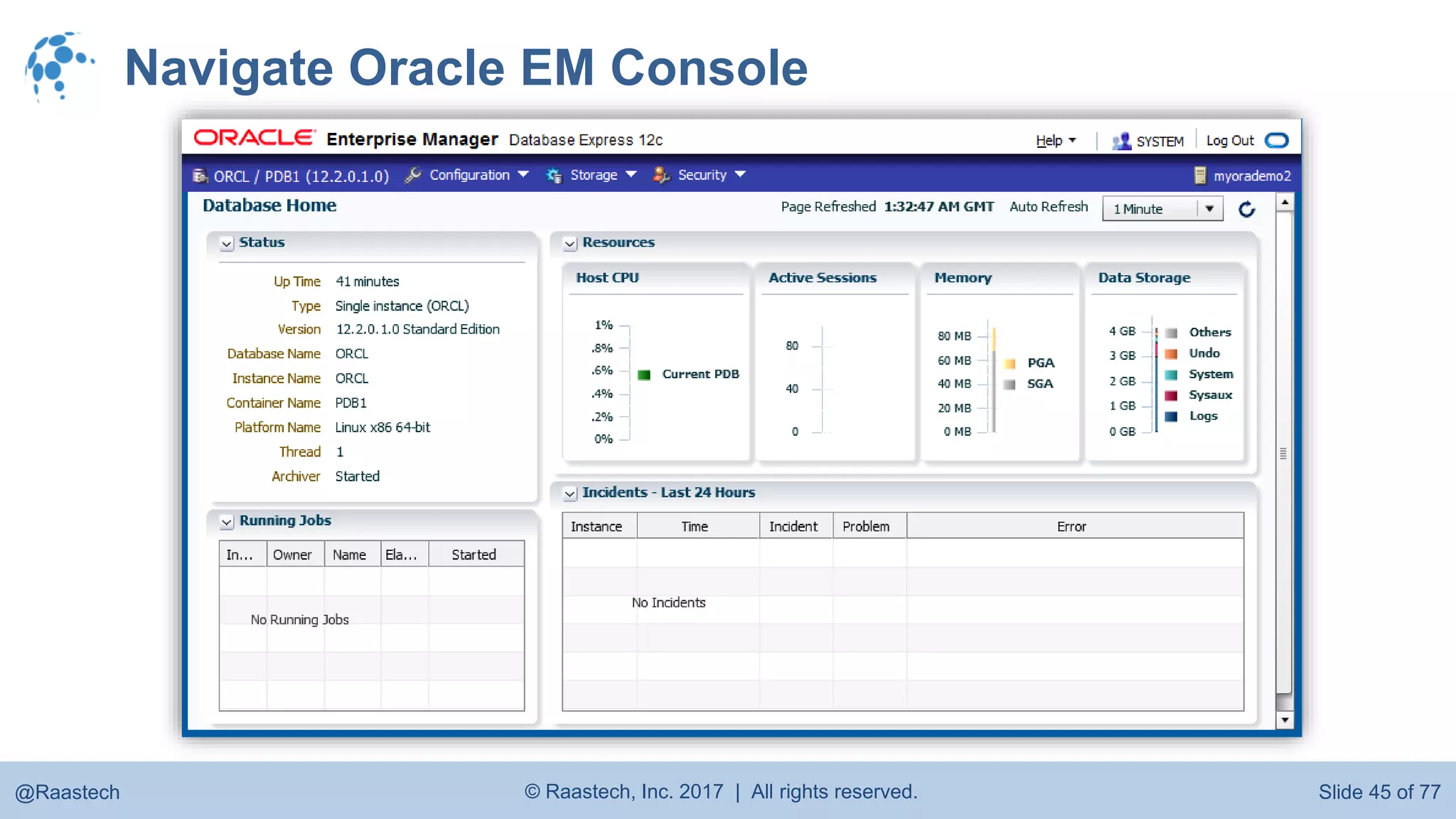The width and height of the screenshot is (1456, 819).
Task: Click the 'No Incidents' text
Action: [x=668, y=603]
